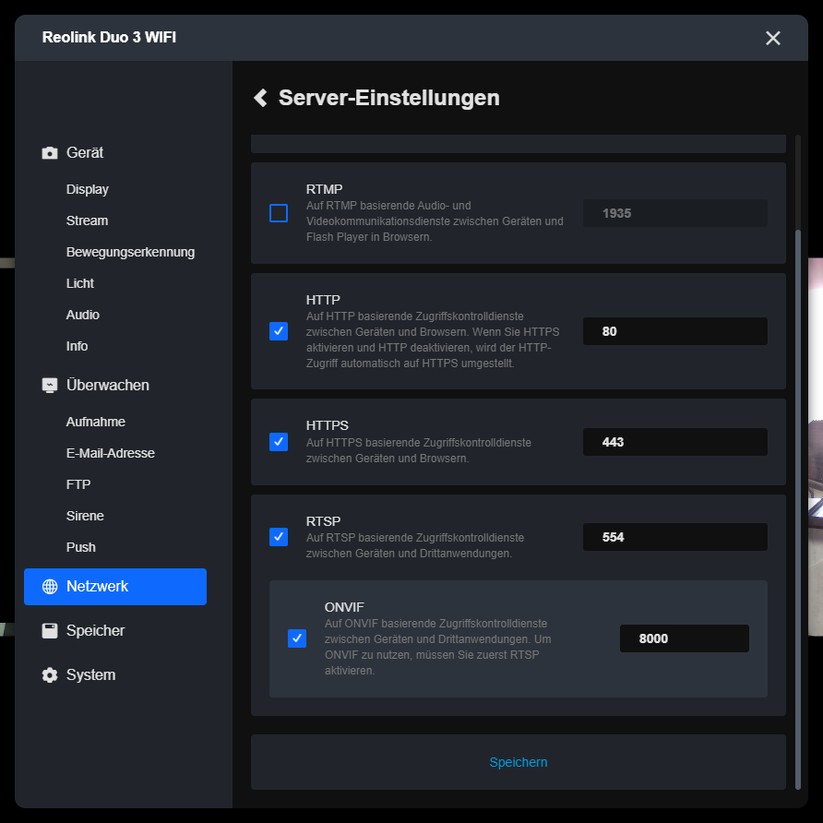The height and width of the screenshot is (823, 823).
Task: Click the System gear icon
Action: 49,675
